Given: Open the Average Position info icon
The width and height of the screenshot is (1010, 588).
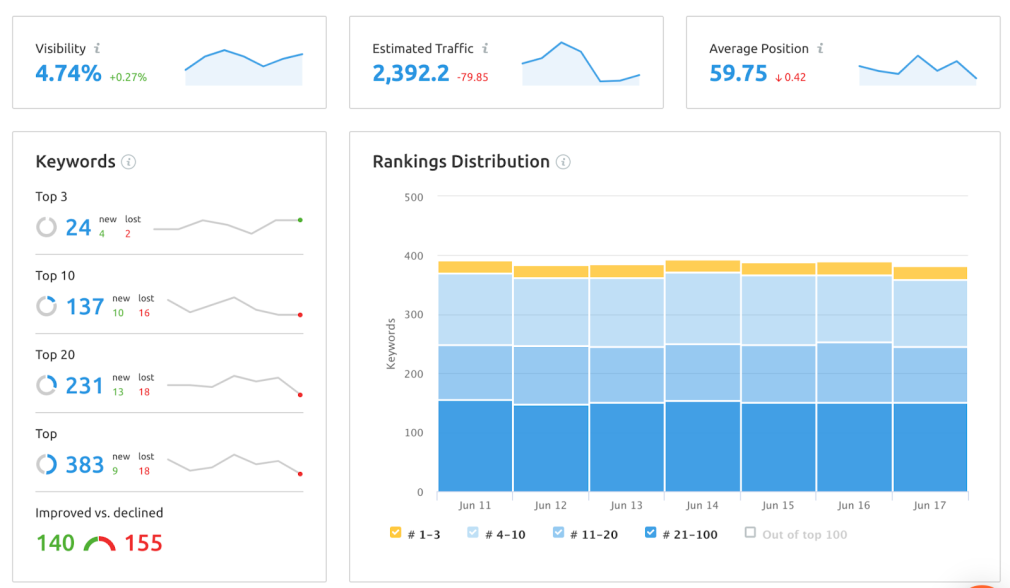Looking at the screenshot, I should (822, 48).
